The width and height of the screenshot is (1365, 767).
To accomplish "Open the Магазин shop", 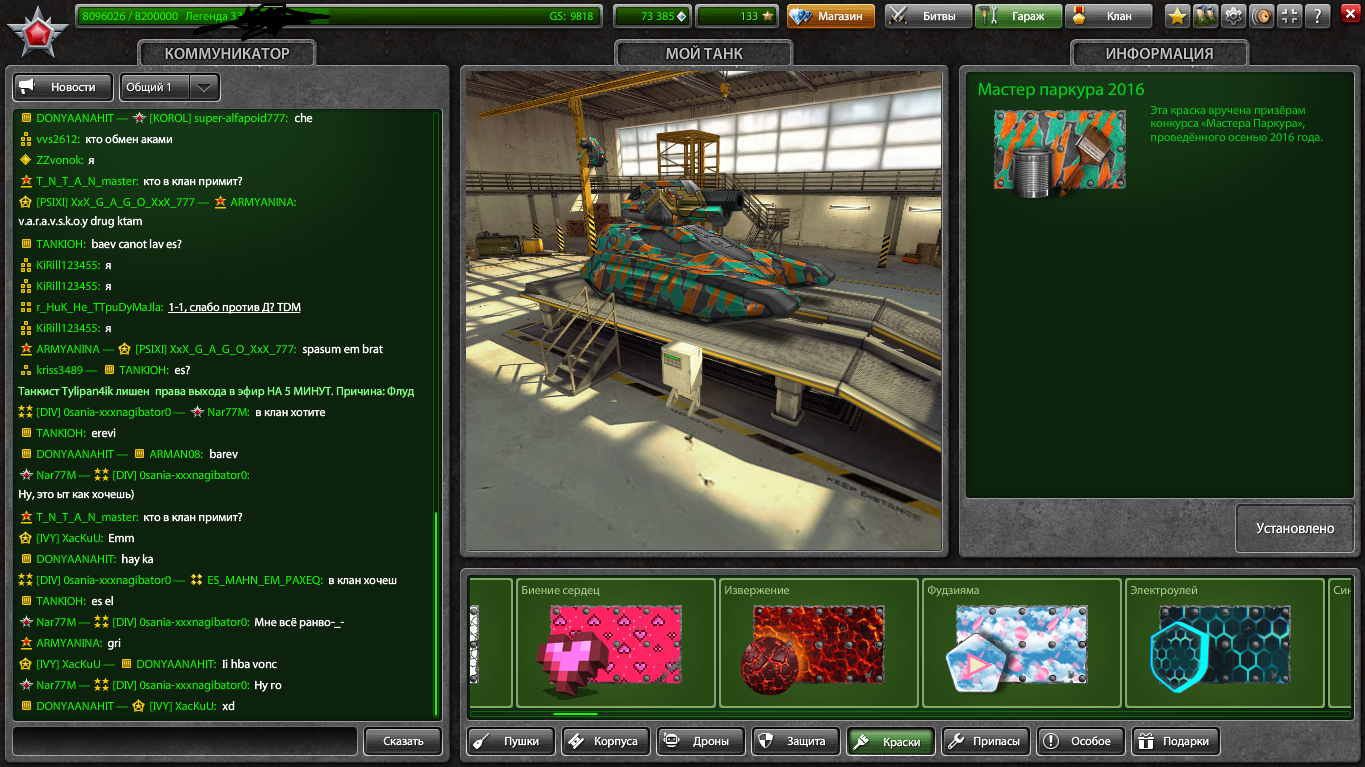I will (830, 16).
